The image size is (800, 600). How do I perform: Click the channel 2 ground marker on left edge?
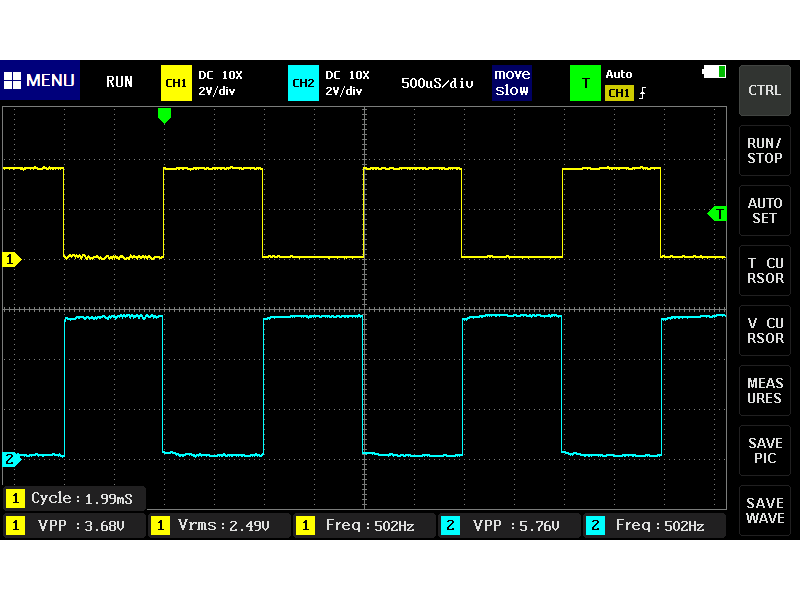(11, 460)
